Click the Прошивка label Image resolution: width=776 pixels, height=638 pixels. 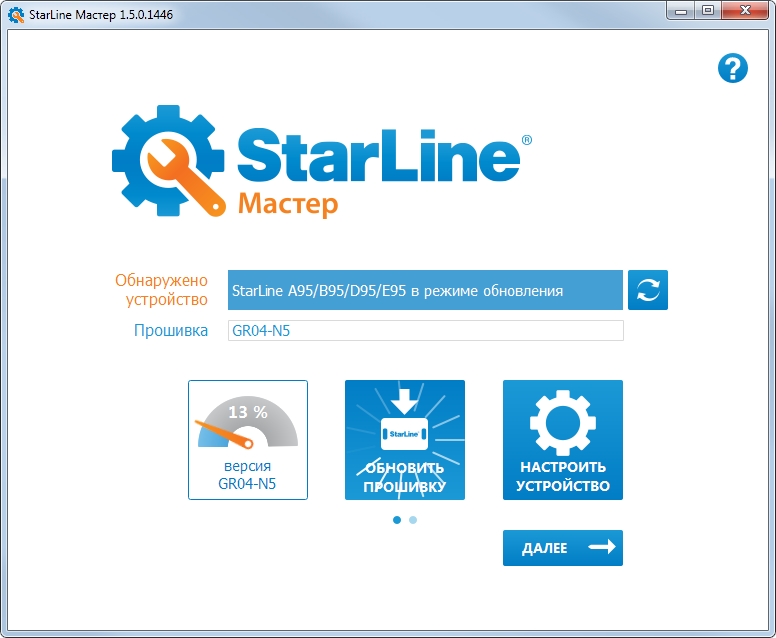click(171, 331)
